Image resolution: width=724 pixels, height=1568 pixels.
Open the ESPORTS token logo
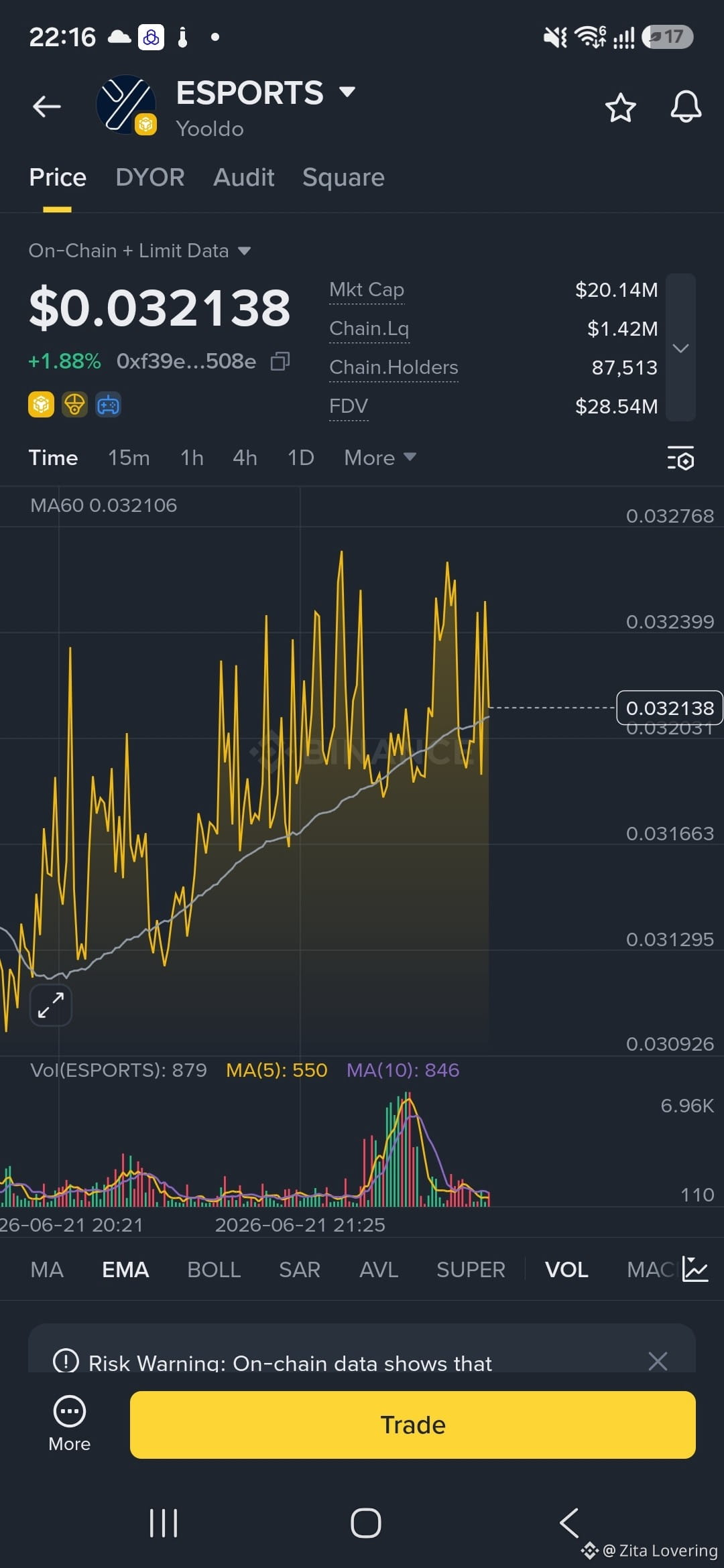(126, 105)
